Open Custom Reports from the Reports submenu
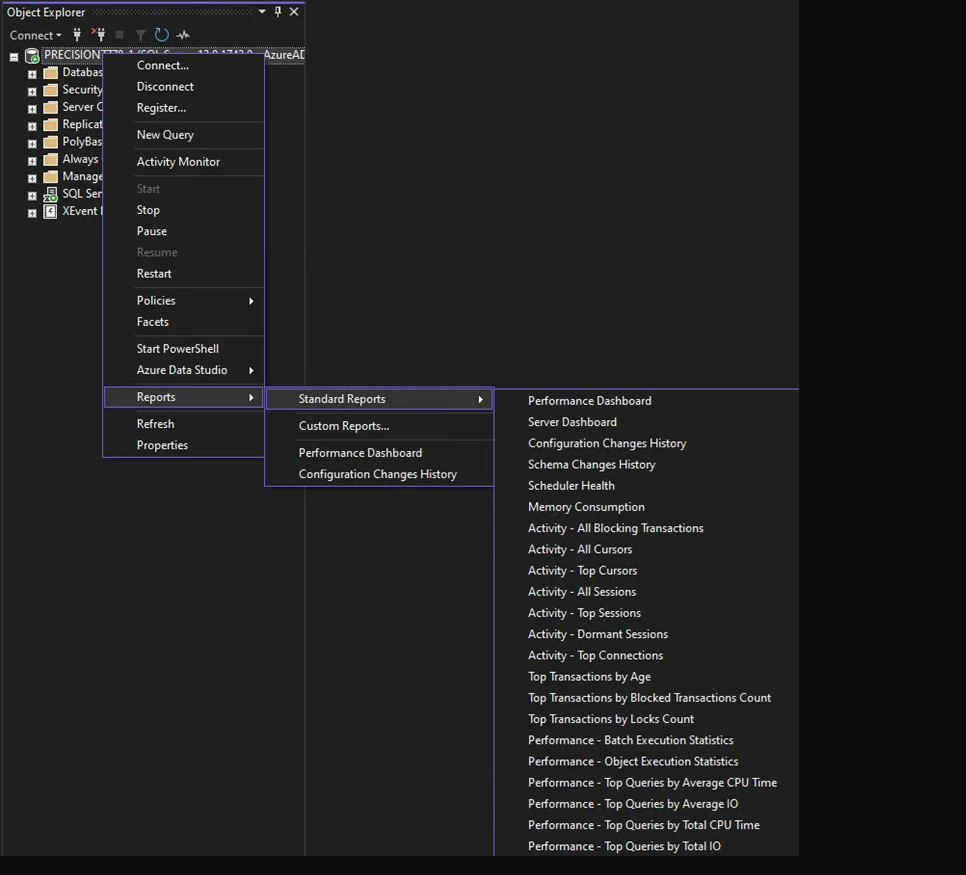The width and height of the screenshot is (966, 875). pyautogui.click(x=344, y=426)
